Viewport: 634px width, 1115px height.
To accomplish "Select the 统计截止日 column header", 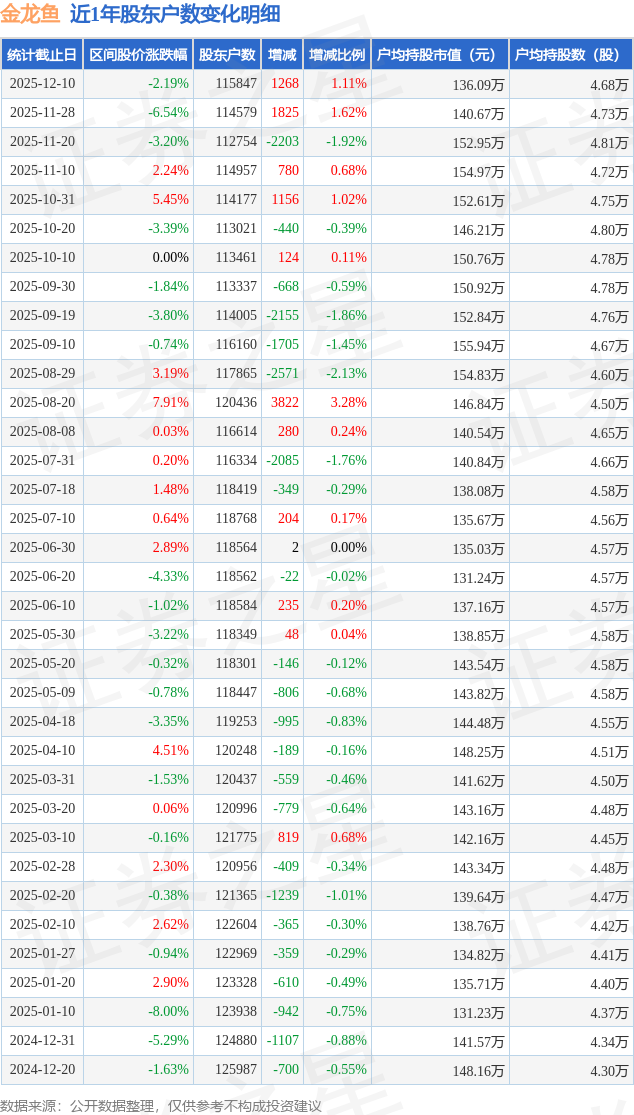I will 42,55.
